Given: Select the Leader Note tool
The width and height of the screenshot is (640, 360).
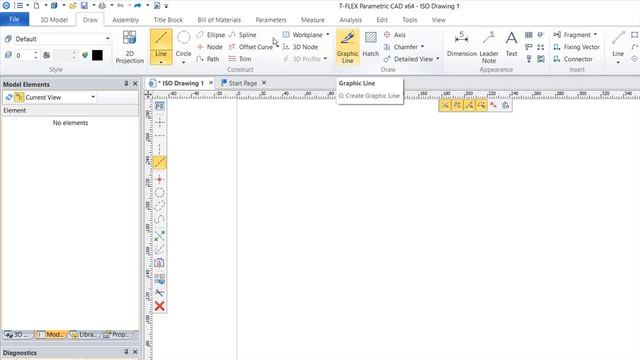Looking at the screenshot, I should [x=489, y=47].
